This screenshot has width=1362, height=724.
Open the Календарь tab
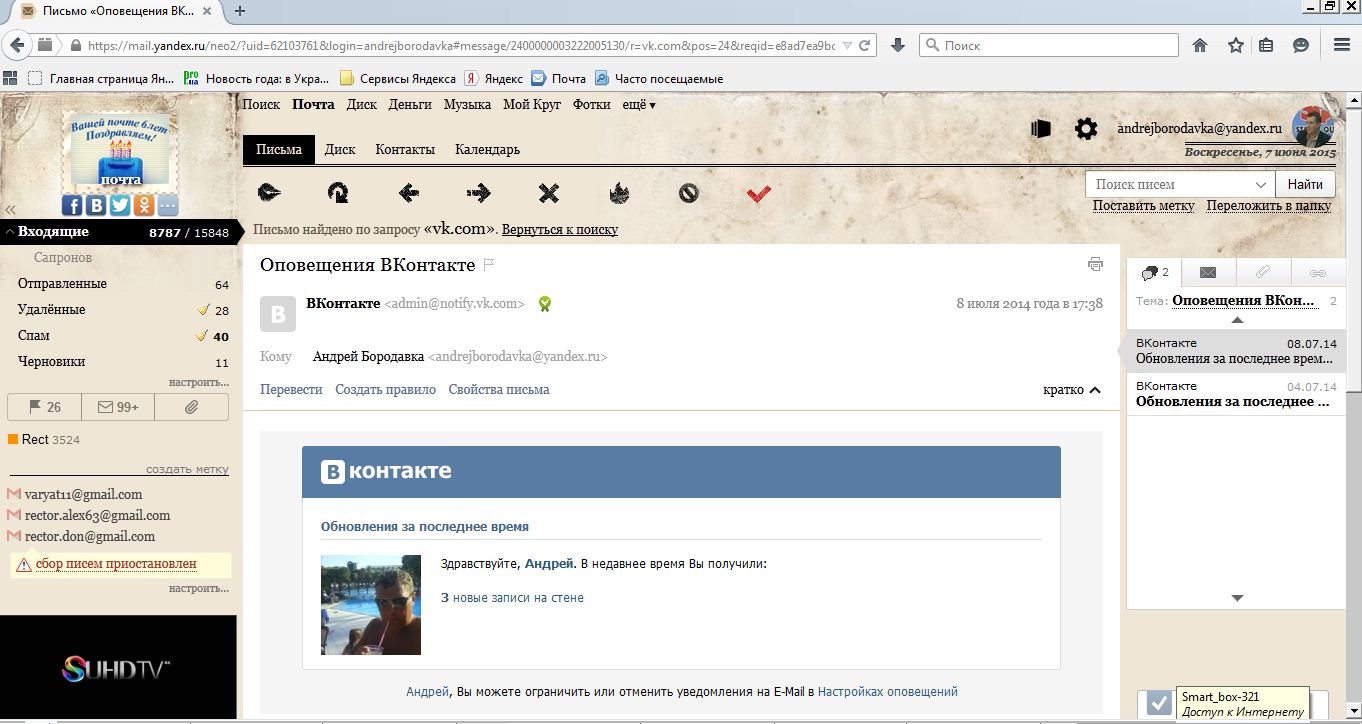(487, 150)
